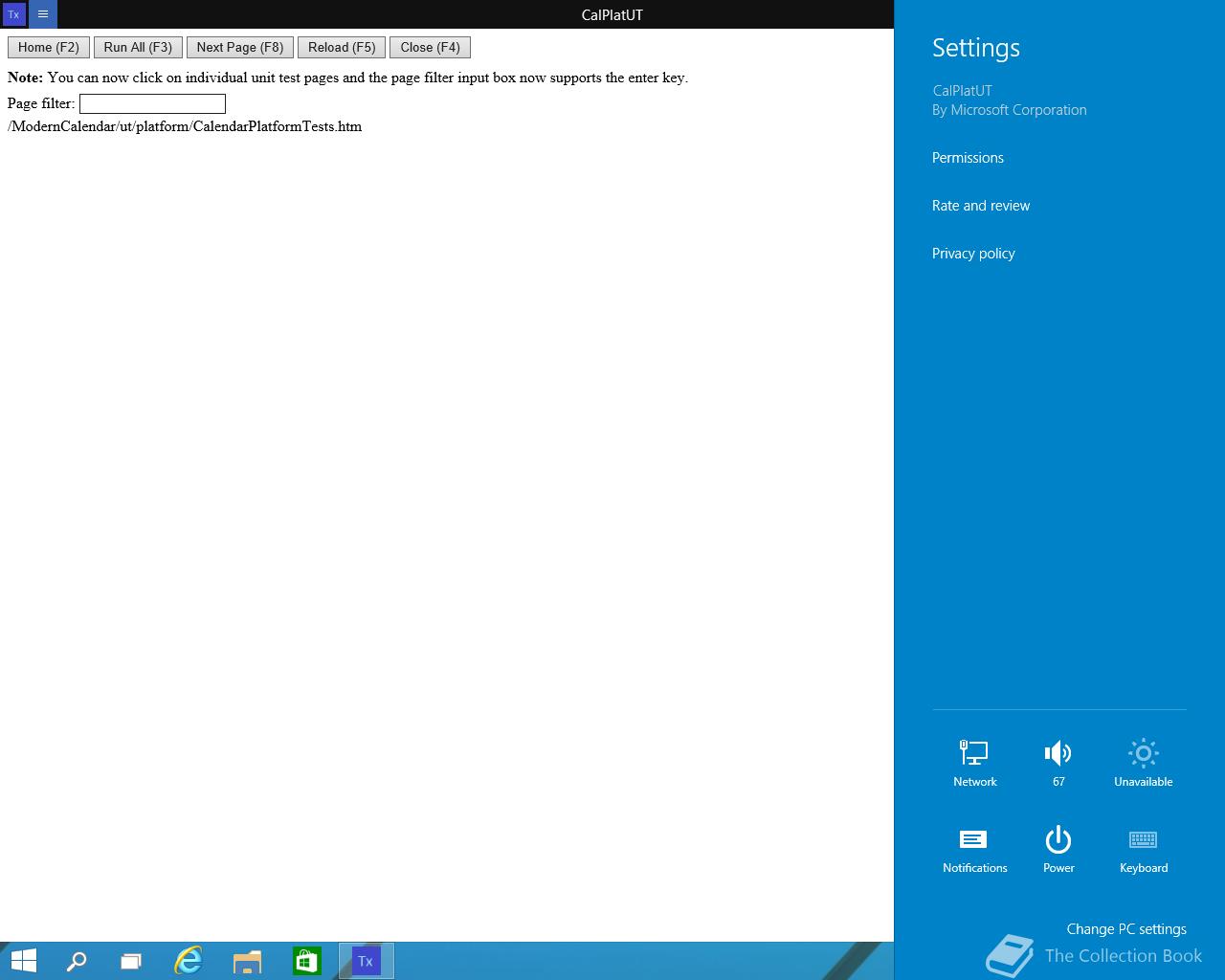Focus the Page filter input box
This screenshot has width=1225, height=980.
(x=152, y=103)
